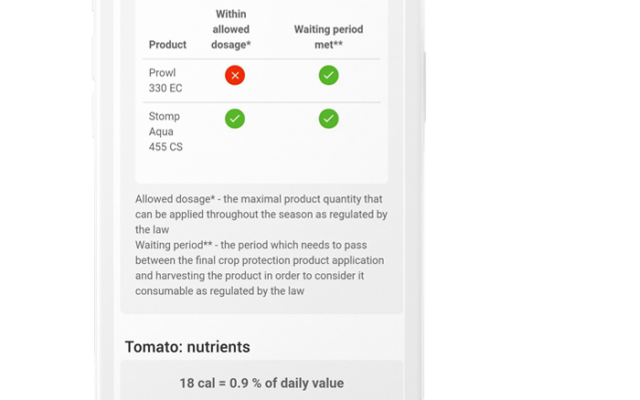Click the nutrients card below the Tomato heading
640x400 pixels.
262,380
